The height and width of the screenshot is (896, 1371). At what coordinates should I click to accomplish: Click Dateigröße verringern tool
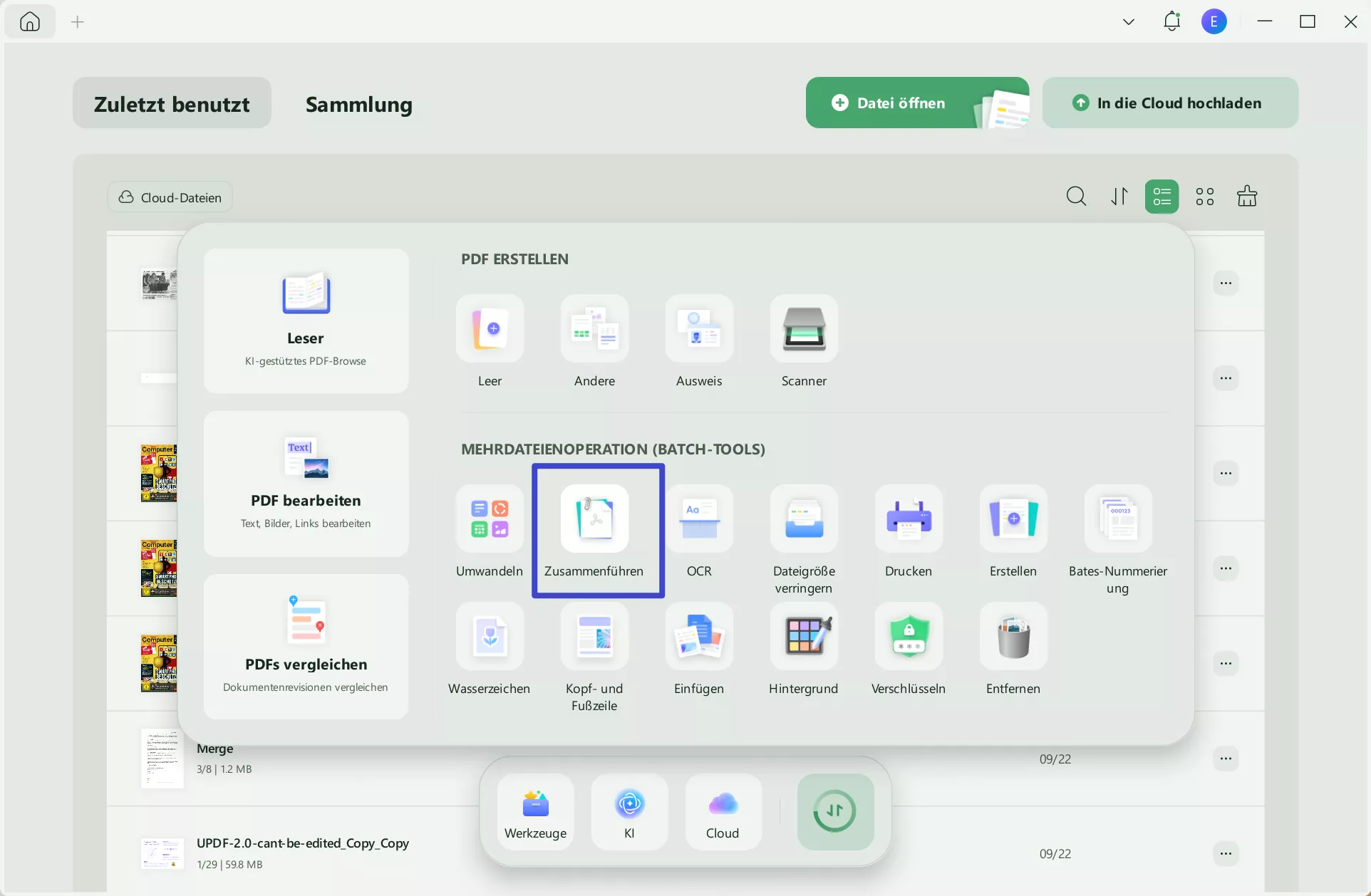click(804, 520)
